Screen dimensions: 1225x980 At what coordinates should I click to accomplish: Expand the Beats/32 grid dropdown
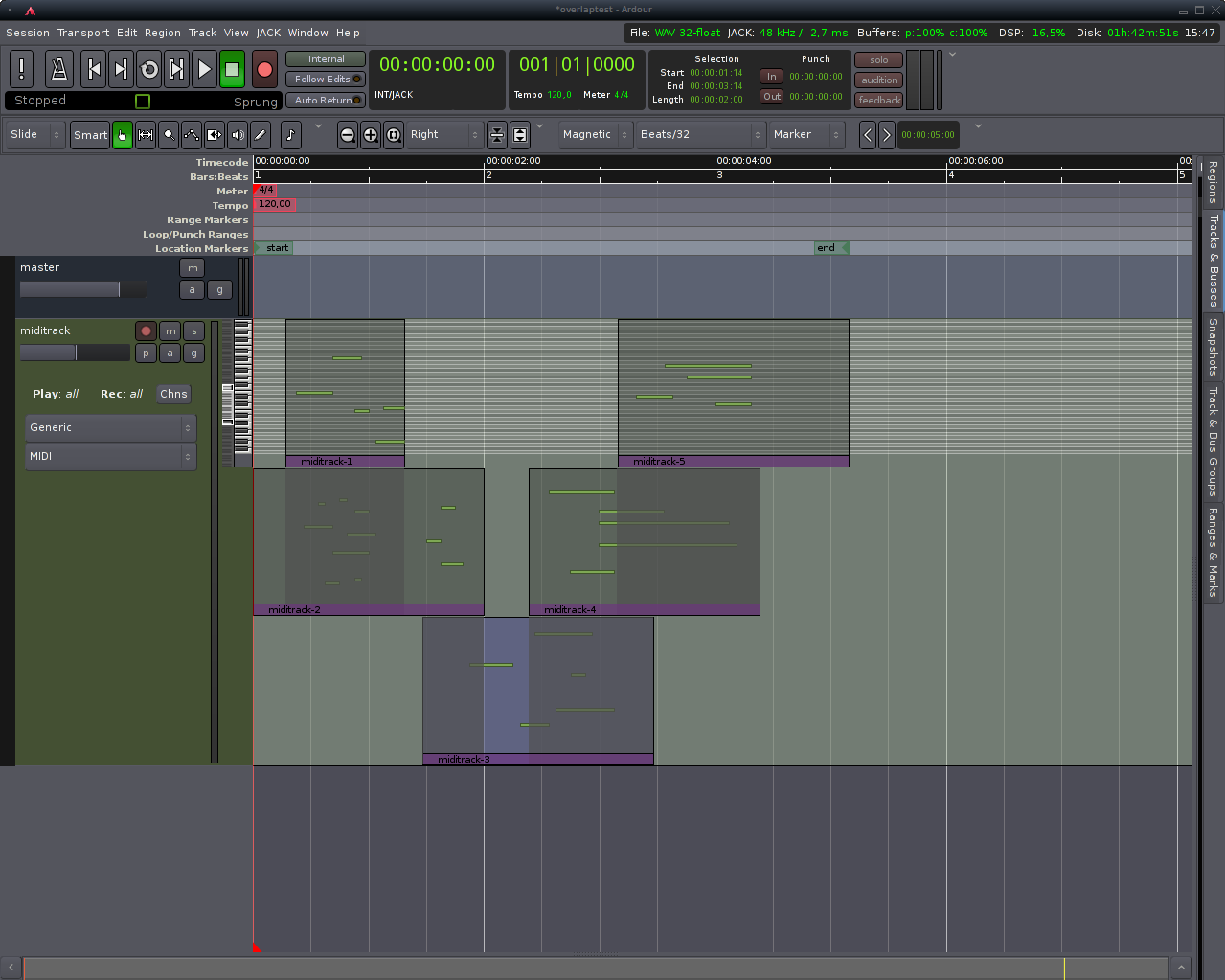tap(701, 135)
